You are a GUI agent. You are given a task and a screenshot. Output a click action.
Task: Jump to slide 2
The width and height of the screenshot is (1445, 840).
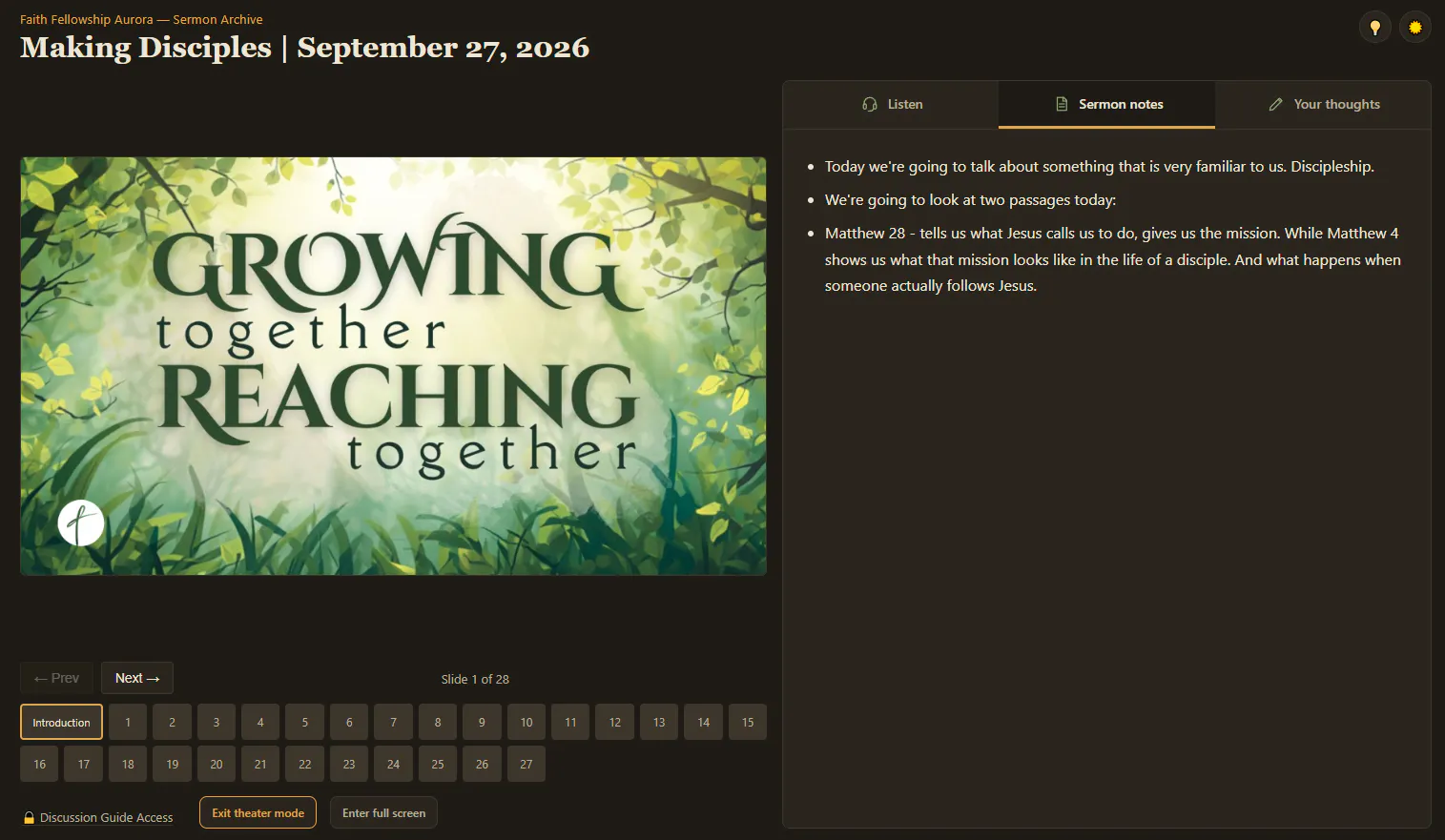tap(172, 722)
